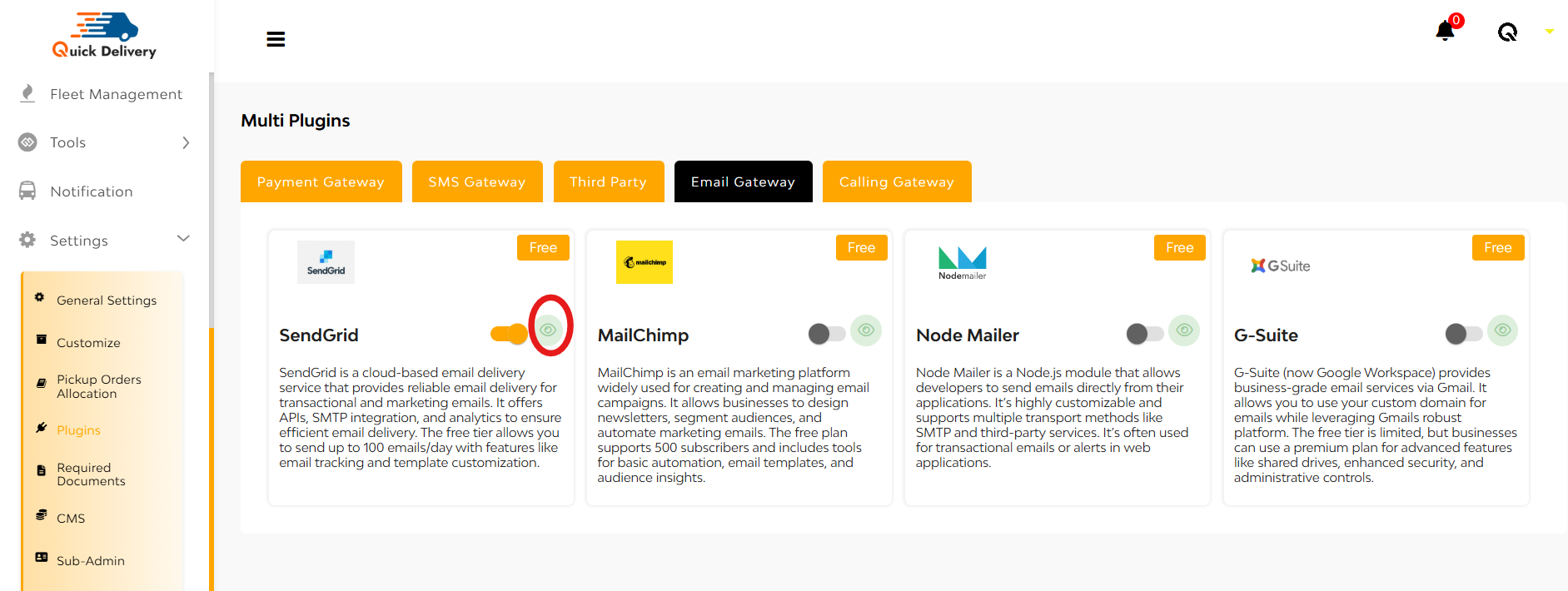
Task: Enable the Node Mailer toggle
Action: pyautogui.click(x=1145, y=334)
